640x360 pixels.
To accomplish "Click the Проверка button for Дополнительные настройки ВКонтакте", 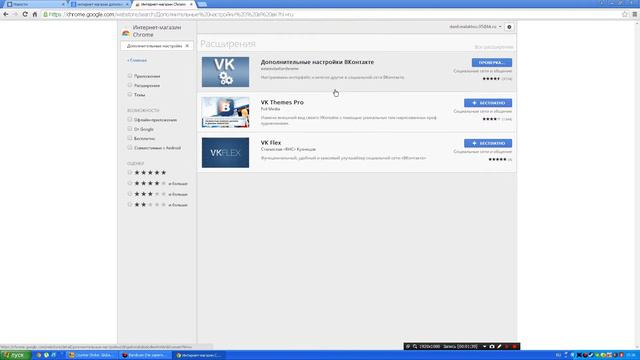I will tap(492, 62).
